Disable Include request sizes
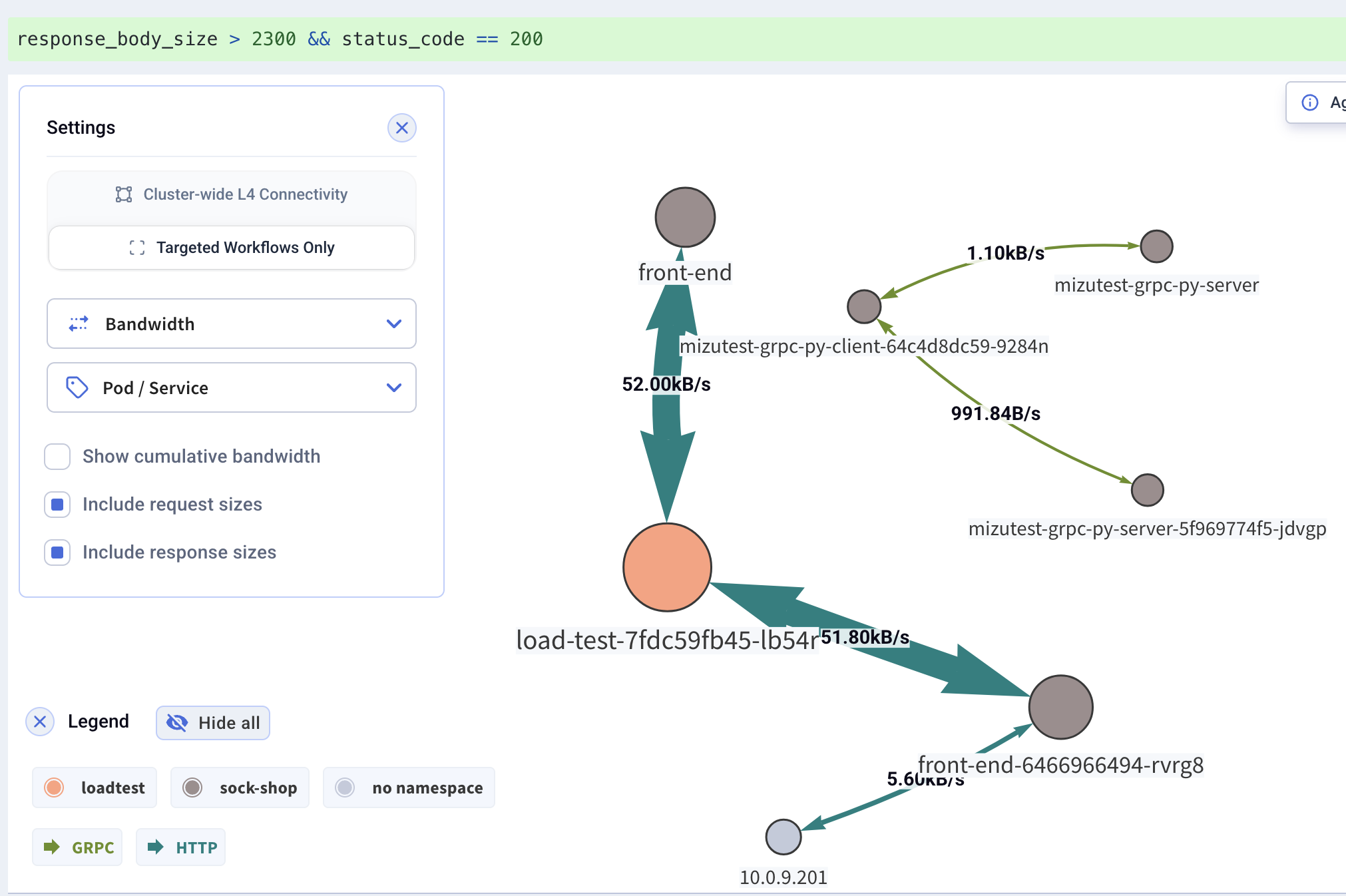 coord(57,505)
